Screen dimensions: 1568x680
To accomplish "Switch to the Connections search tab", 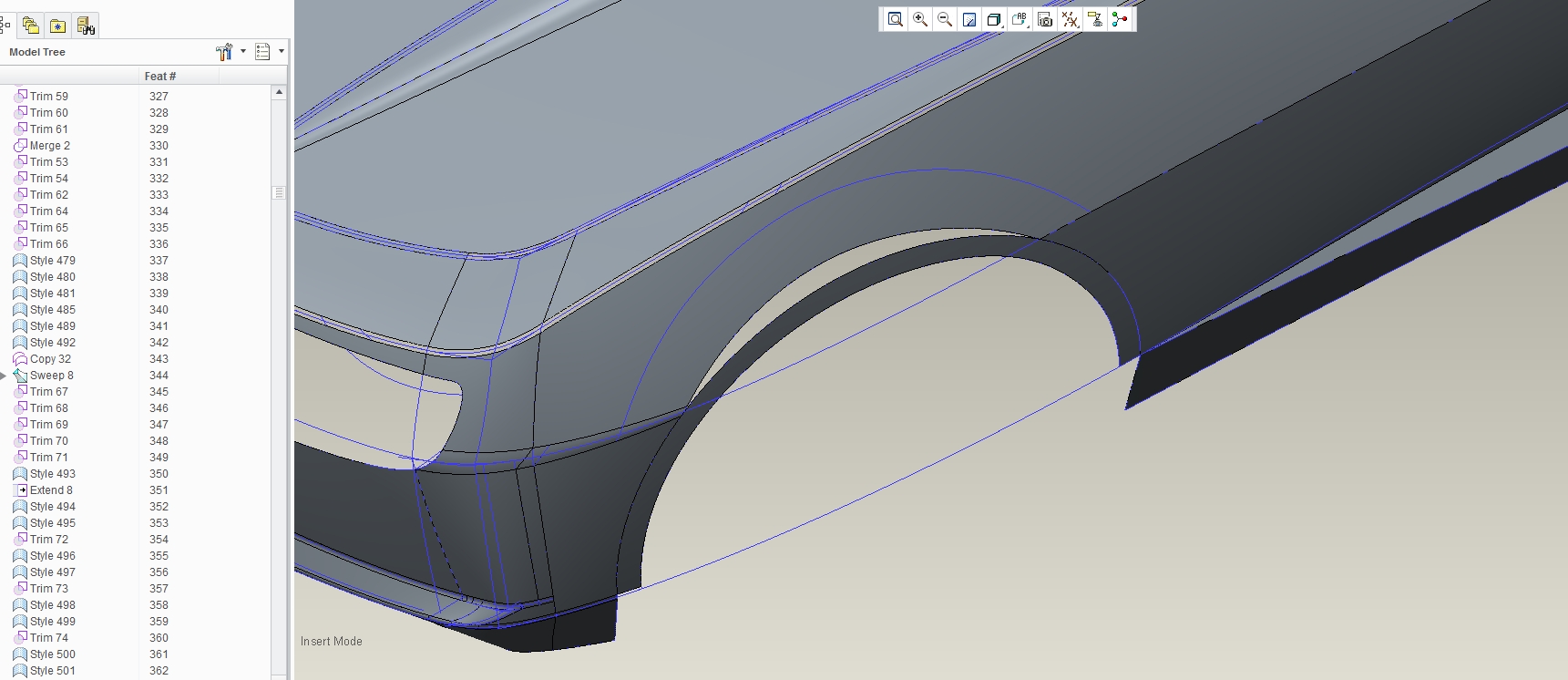I will pos(86,26).
